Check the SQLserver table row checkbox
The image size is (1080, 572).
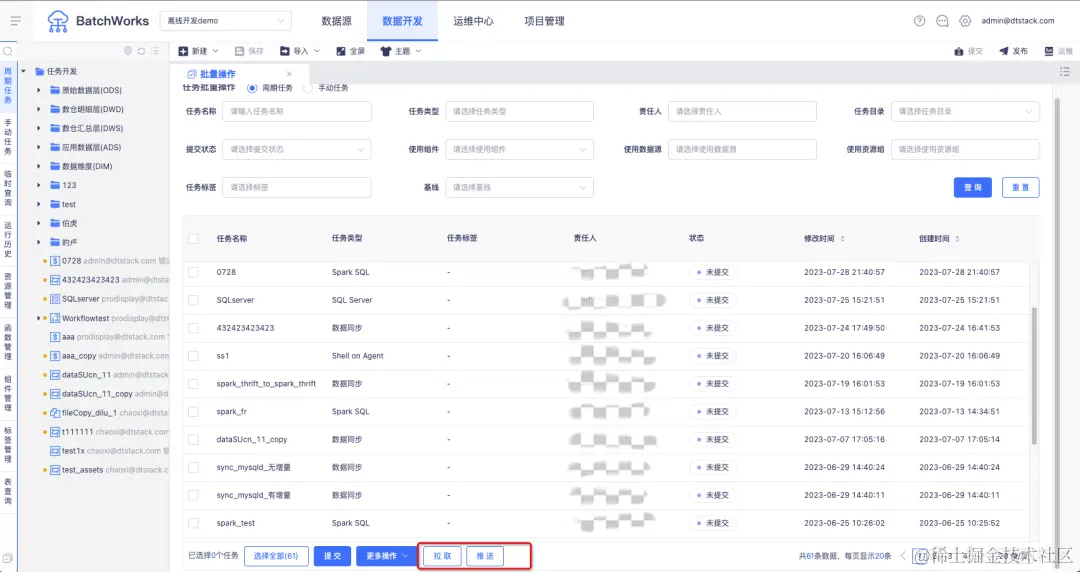click(194, 300)
